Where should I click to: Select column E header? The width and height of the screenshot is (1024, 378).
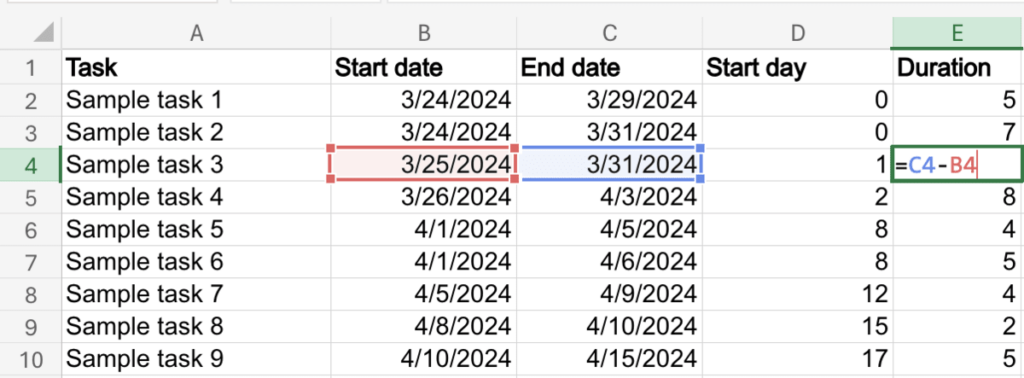[x=957, y=33]
